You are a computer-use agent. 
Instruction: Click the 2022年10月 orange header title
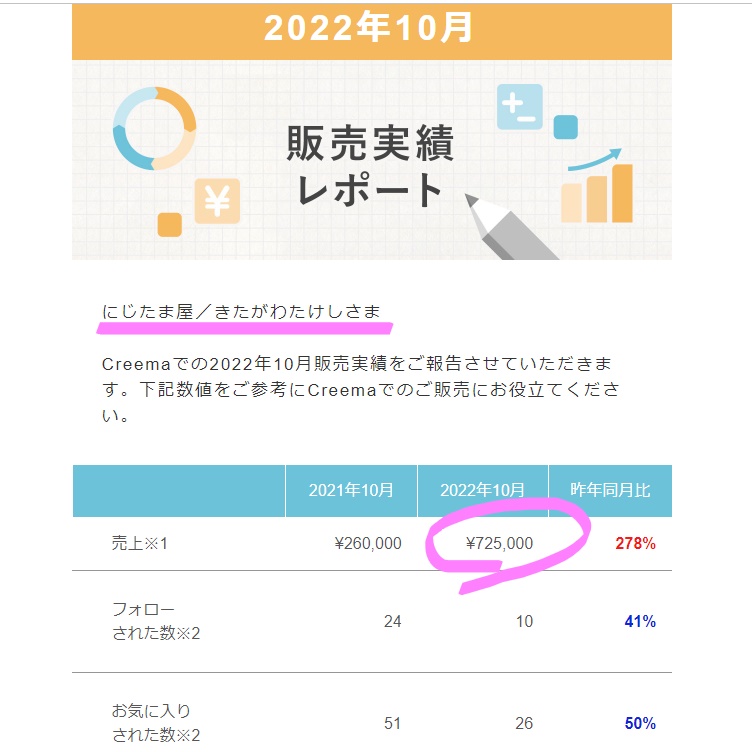coord(368,28)
